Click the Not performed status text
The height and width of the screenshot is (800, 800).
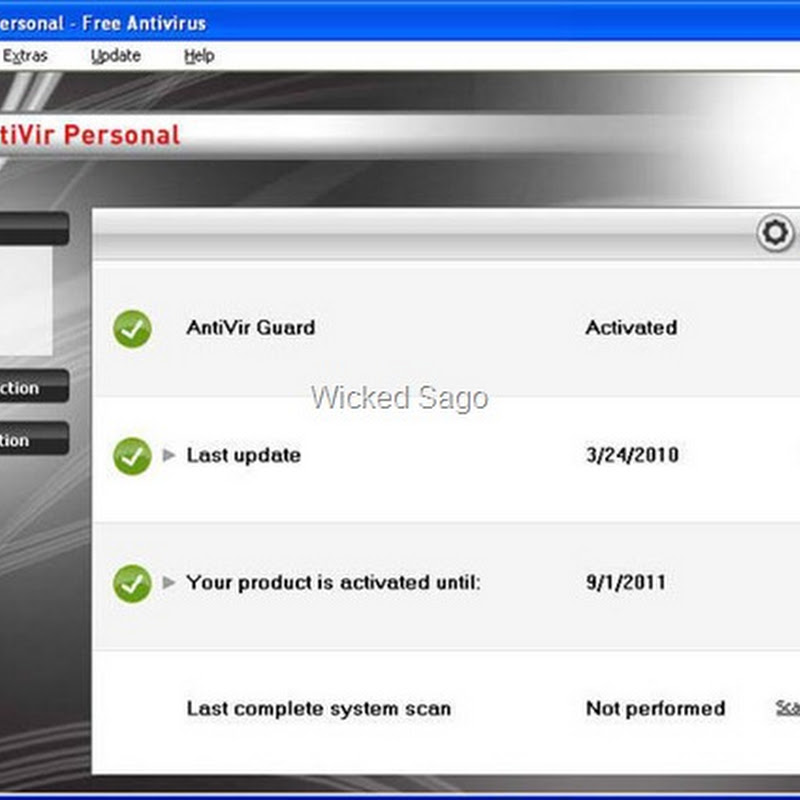pyautogui.click(x=656, y=708)
